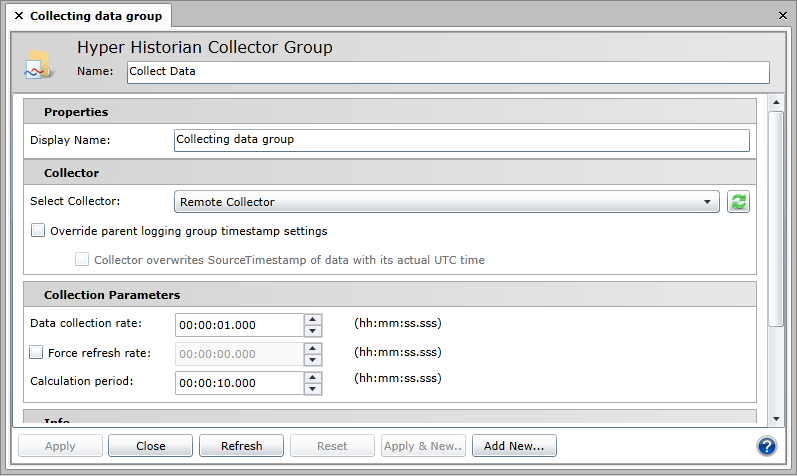Toggle the Force refresh rate checkbox

(x=37, y=352)
